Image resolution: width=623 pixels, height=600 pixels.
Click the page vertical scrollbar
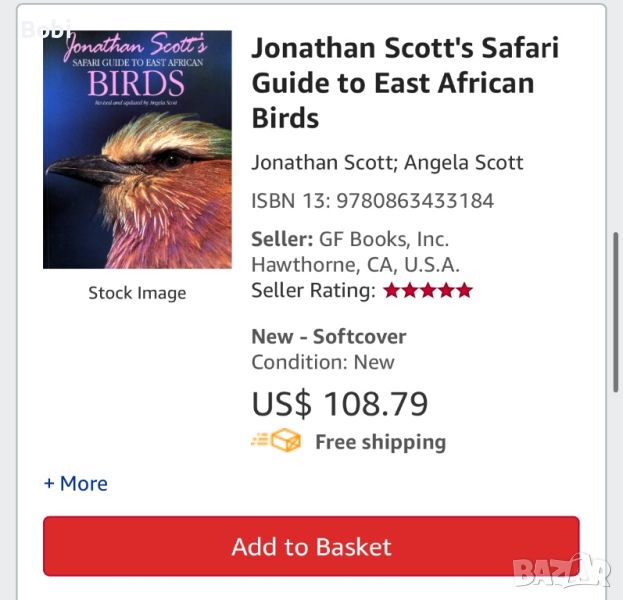click(616, 310)
